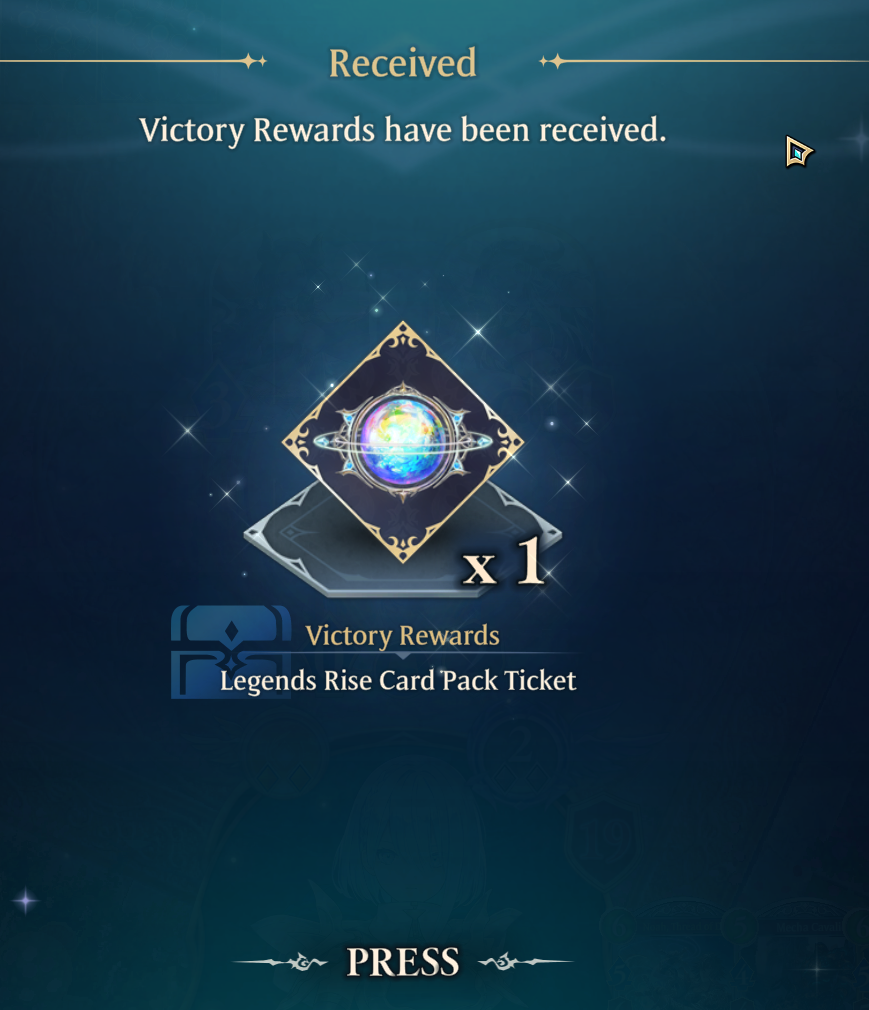Click the purple sparkle star at bottom-left
Viewport: 869px width, 1010px height.
26,900
